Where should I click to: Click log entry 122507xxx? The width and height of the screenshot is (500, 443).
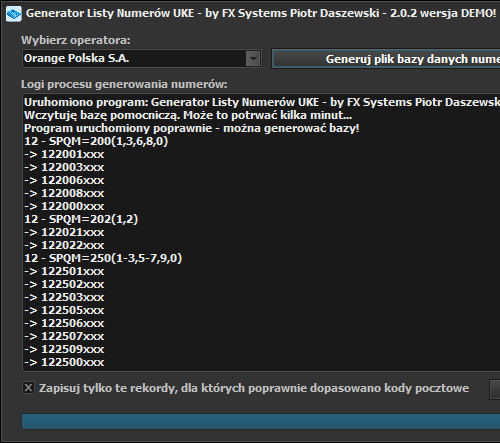pos(64,336)
